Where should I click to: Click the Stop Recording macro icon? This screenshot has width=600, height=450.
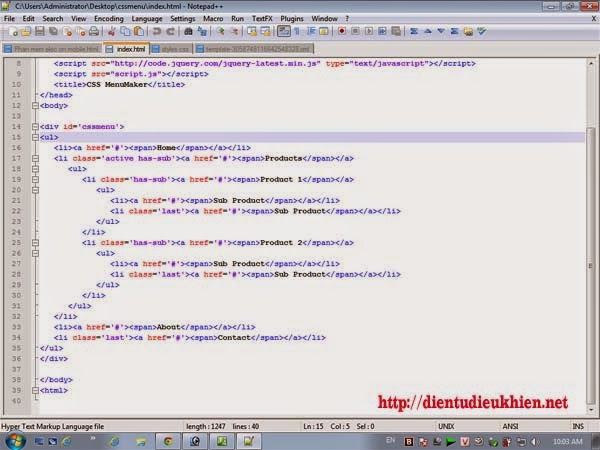(355, 32)
